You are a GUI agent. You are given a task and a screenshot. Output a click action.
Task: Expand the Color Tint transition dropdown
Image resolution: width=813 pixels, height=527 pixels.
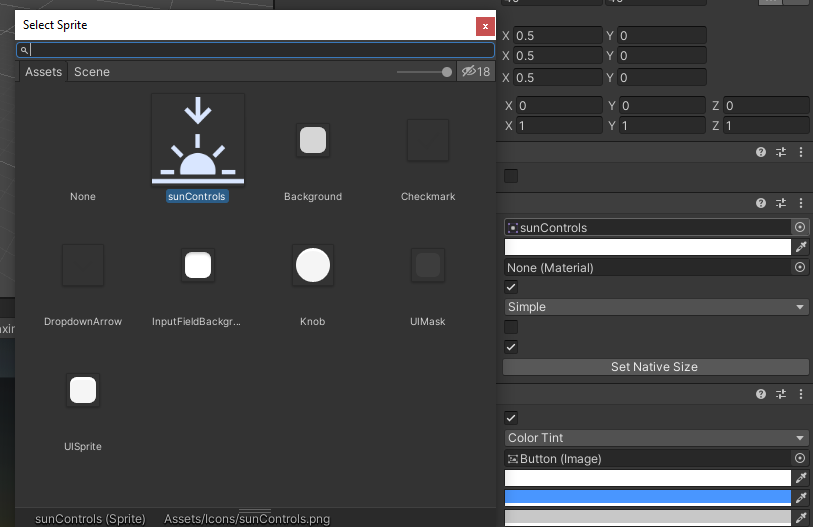tap(656, 438)
